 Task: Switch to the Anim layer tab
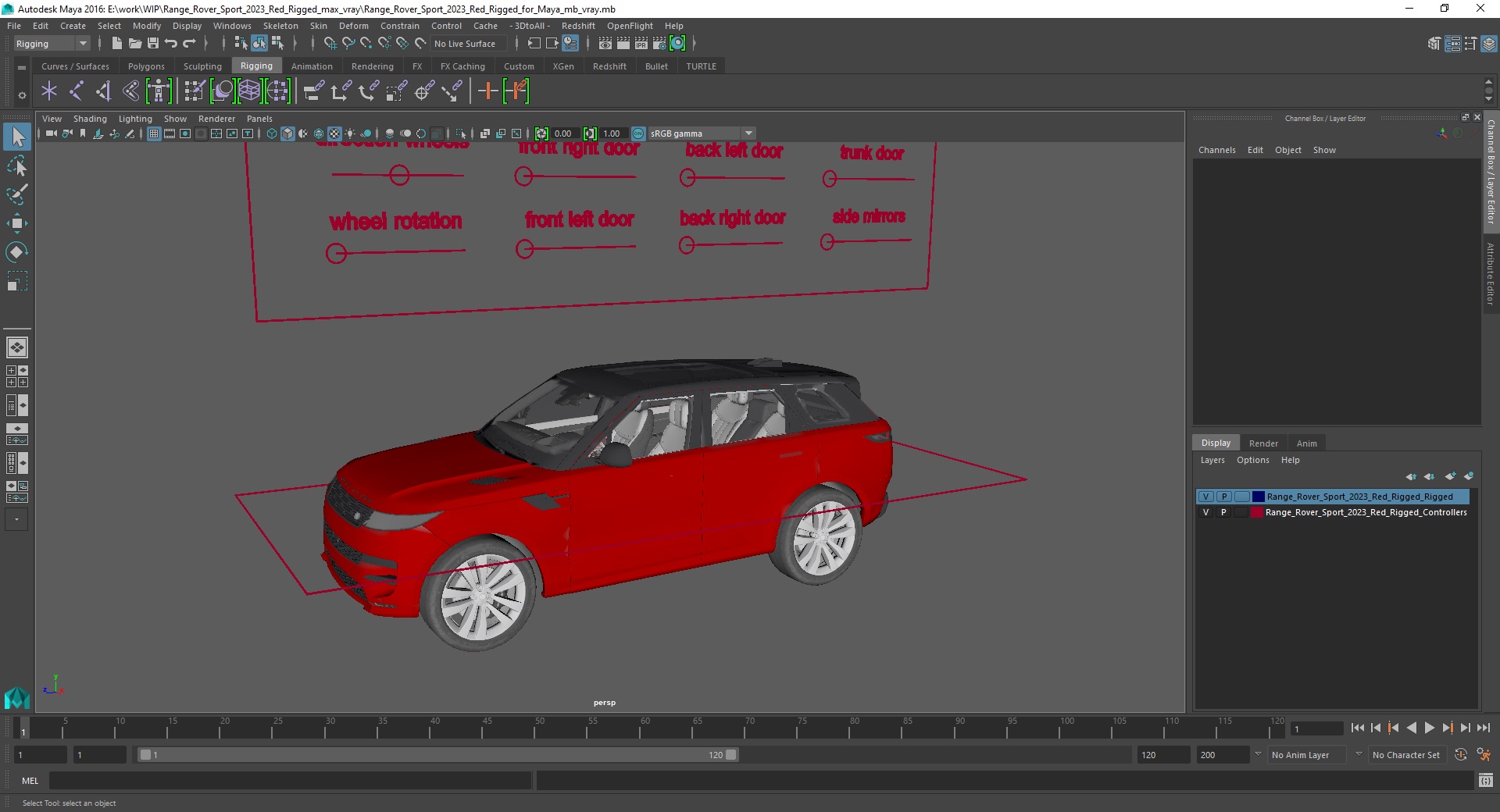[1306, 443]
